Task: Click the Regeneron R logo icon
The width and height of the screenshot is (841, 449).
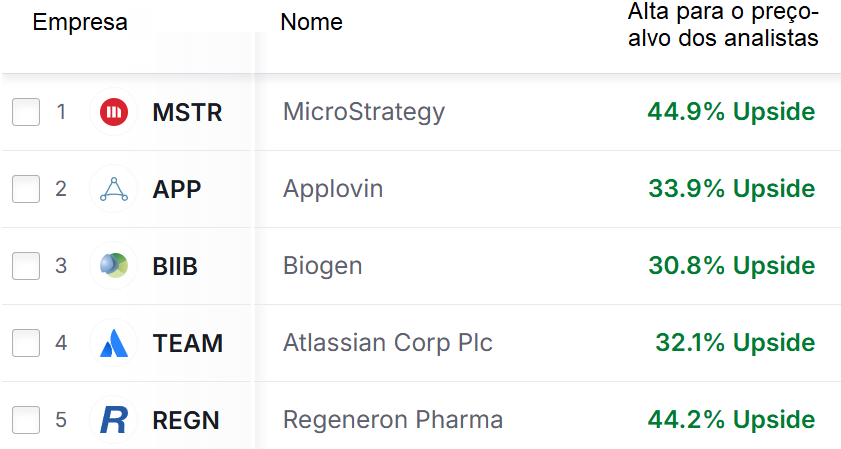Action: 114,419
